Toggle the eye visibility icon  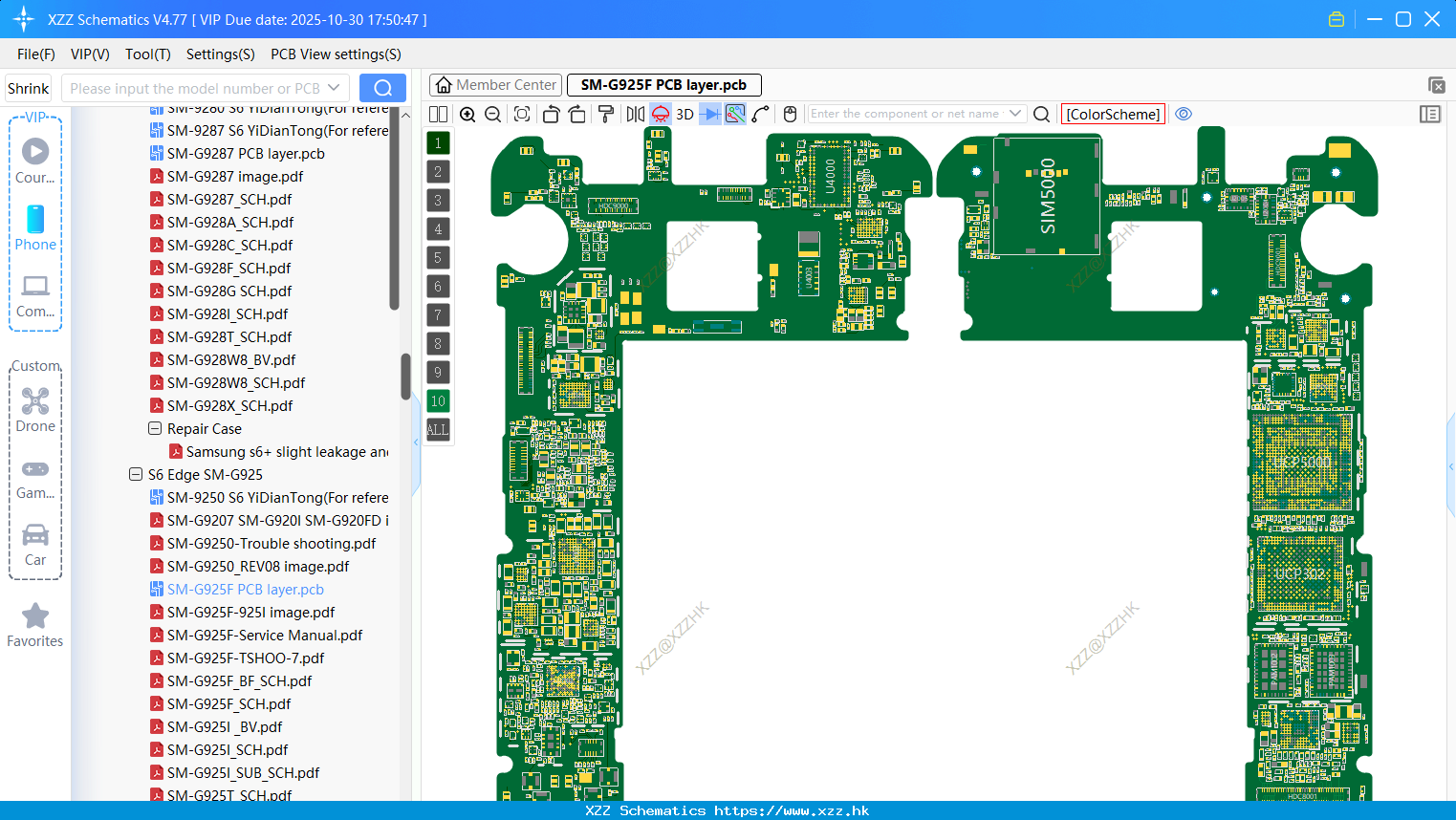(x=1184, y=114)
